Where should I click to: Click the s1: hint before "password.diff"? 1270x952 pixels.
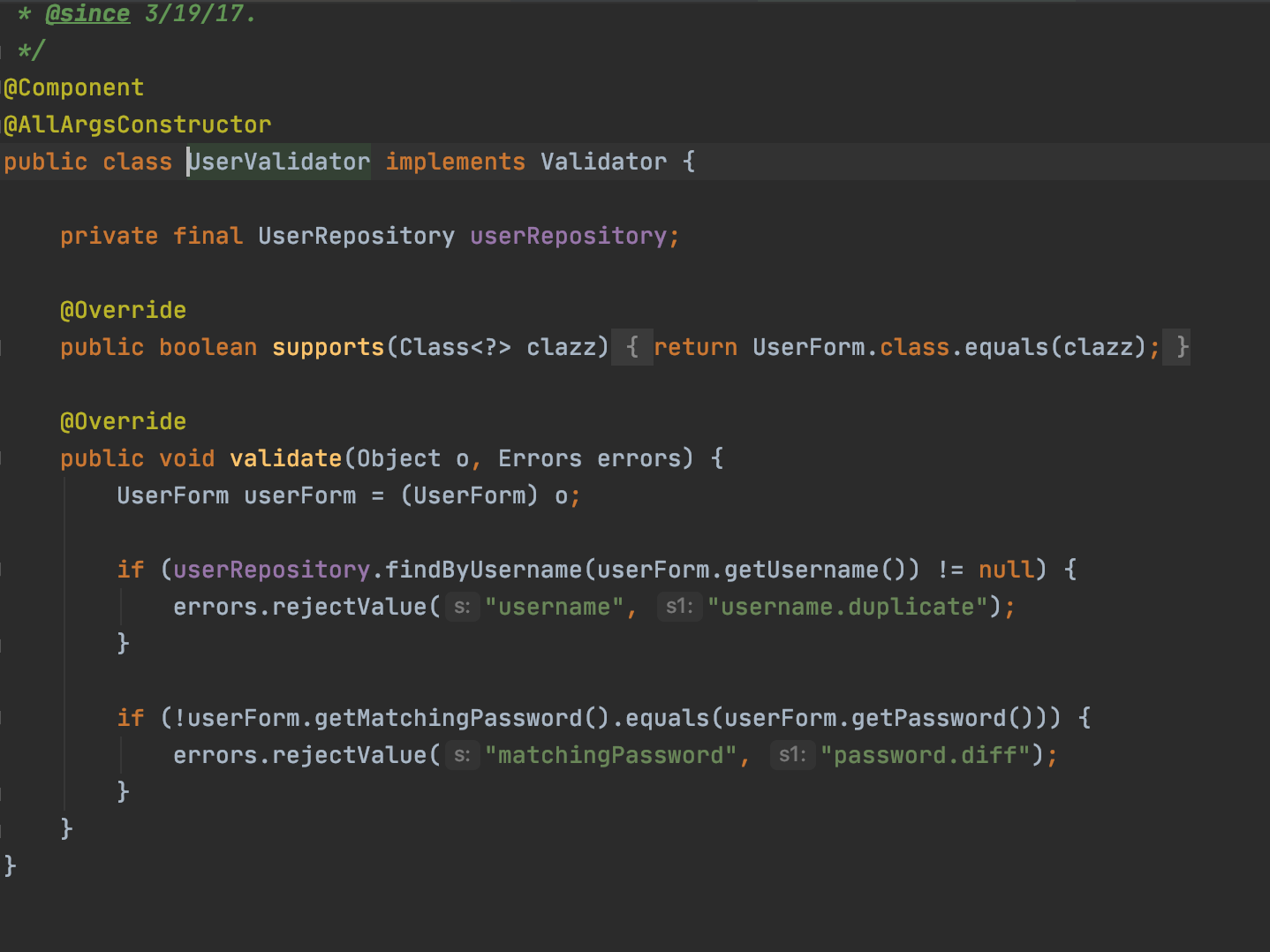tap(792, 756)
